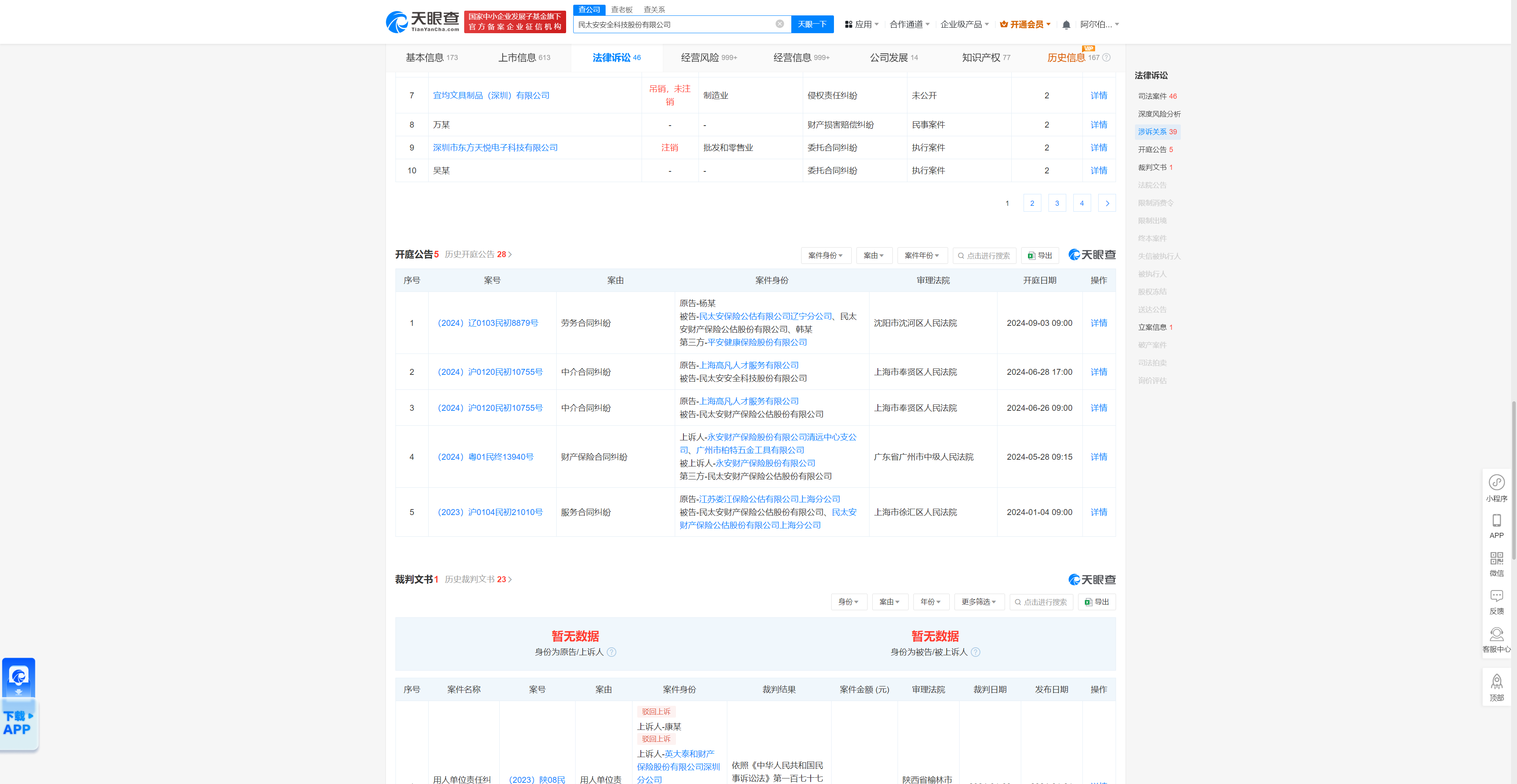Open 历史开庭公告 28 link

tap(478, 254)
